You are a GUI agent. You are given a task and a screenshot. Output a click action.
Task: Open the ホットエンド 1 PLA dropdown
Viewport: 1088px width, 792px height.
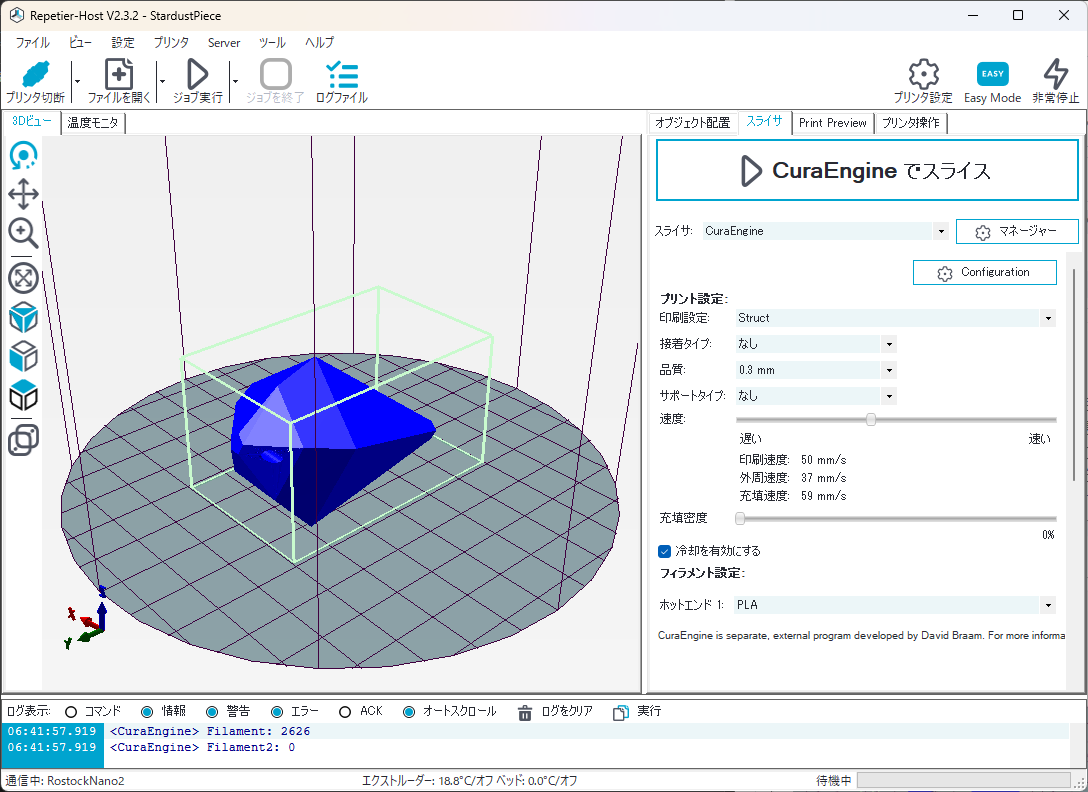coord(1048,605)
